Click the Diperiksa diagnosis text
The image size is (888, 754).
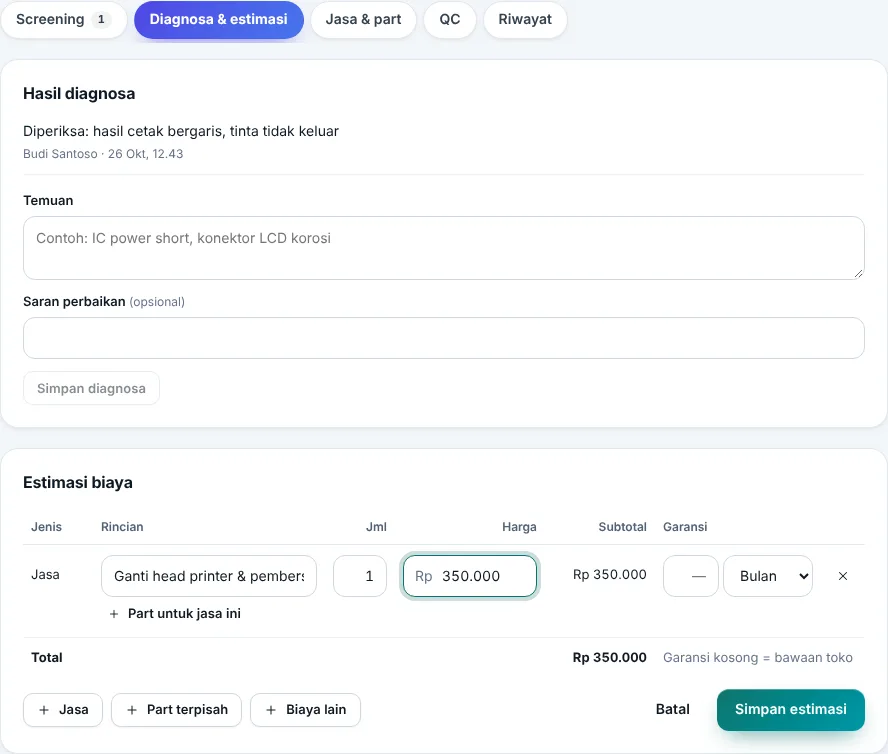[x=181, y=131]
